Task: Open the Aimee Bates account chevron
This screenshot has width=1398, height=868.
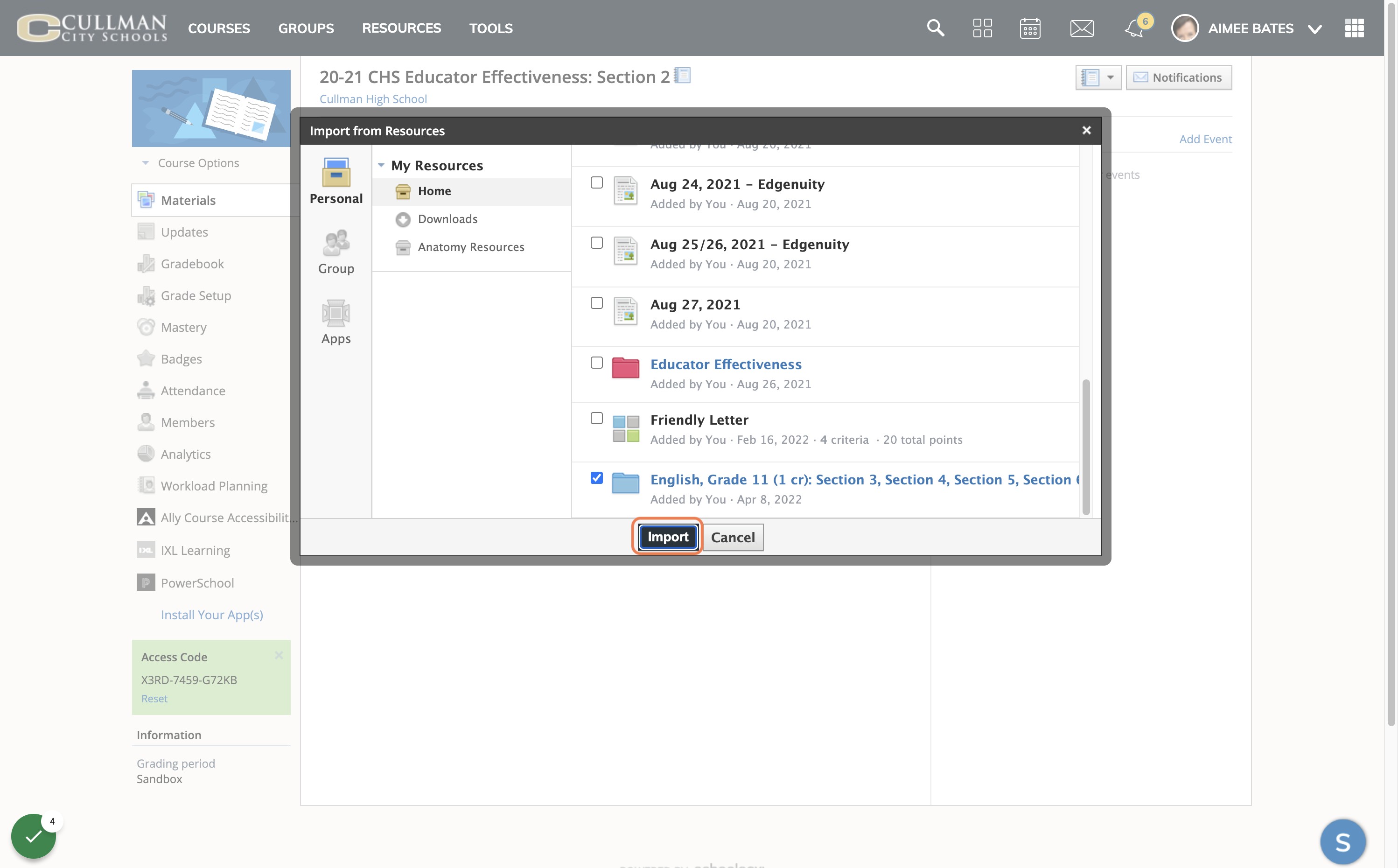Action: tap(1314, 29)
